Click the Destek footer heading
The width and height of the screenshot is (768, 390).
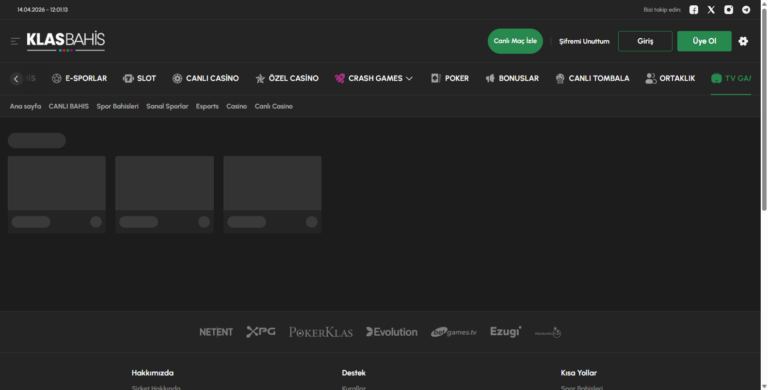(354, 373)
